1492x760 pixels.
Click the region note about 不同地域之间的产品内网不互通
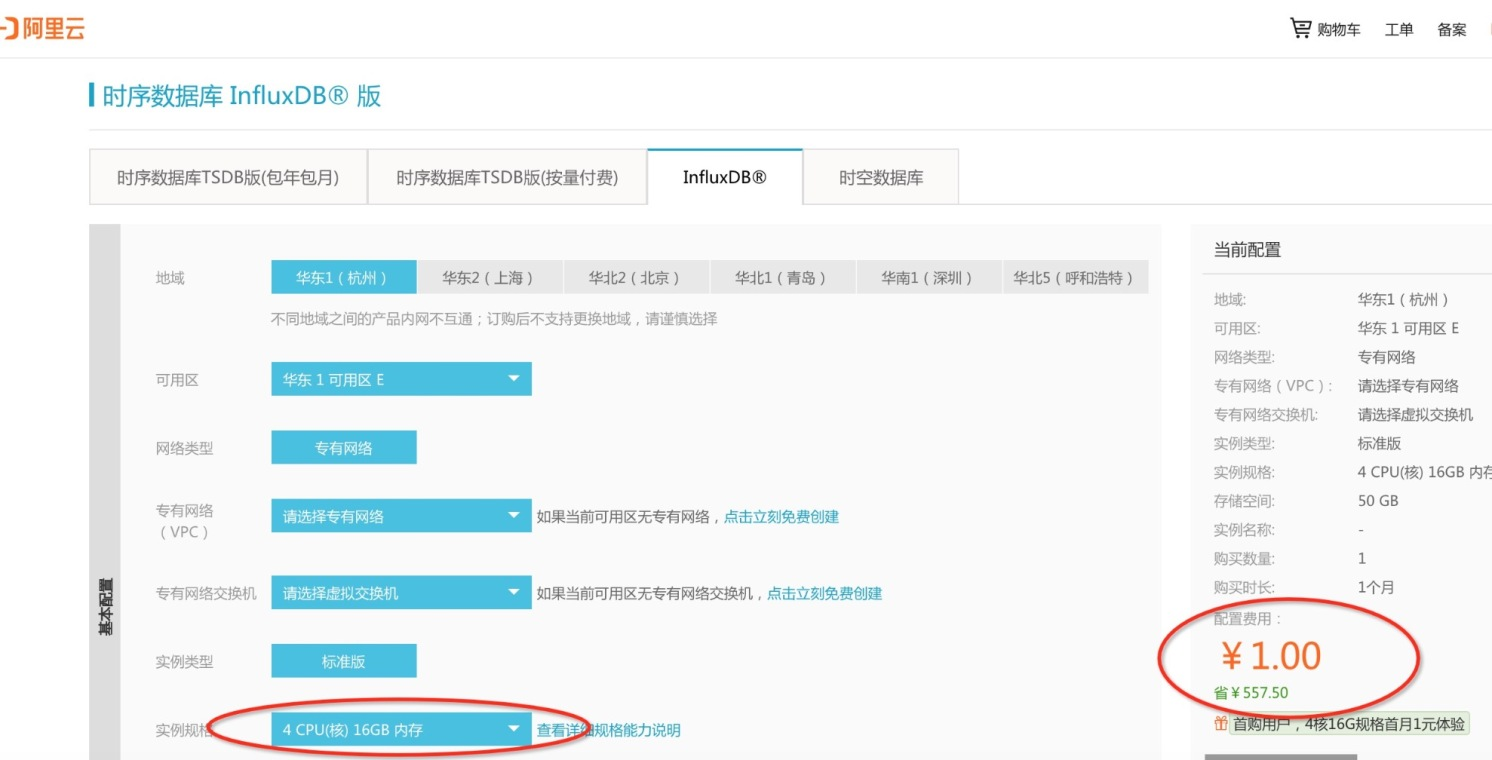click(x=494, y=319)
